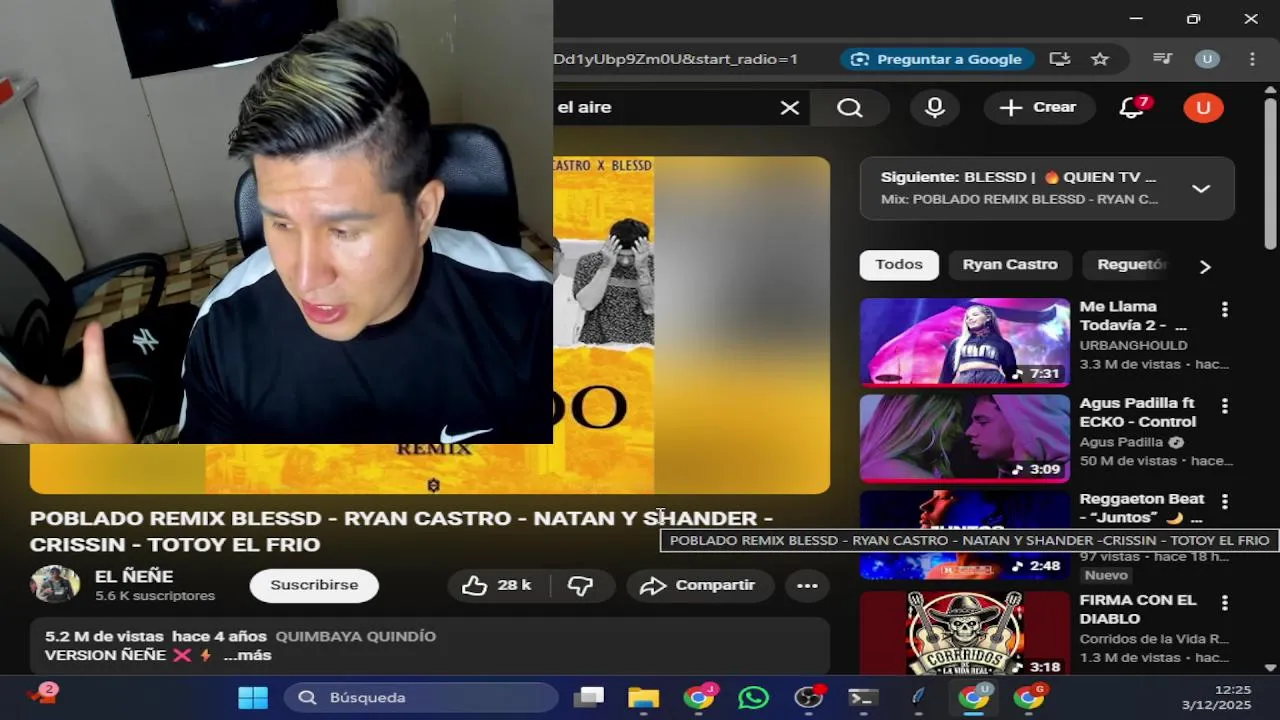
Task: Select the Todos filter chip
Action: pos(899,265)
